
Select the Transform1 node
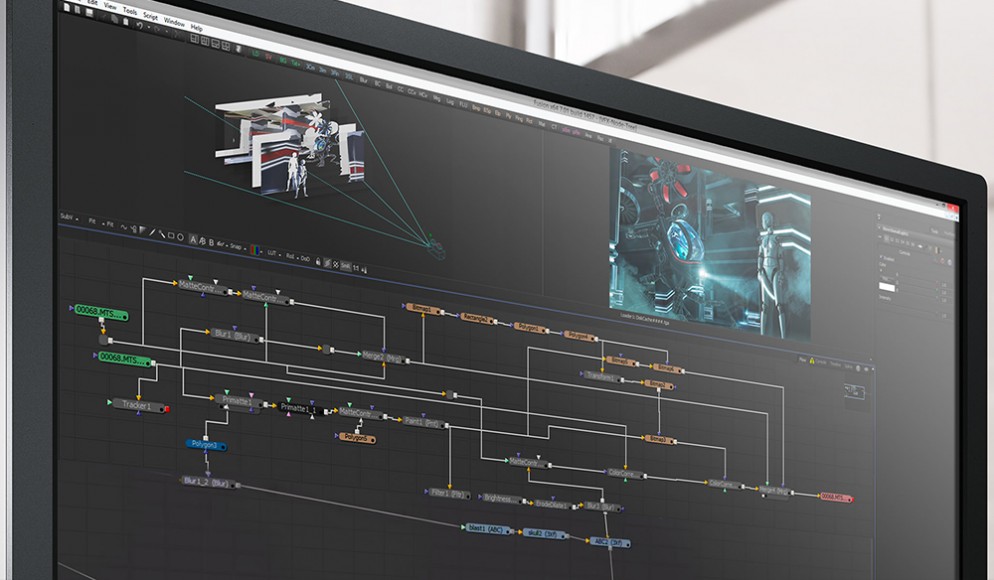pos(602,377)
